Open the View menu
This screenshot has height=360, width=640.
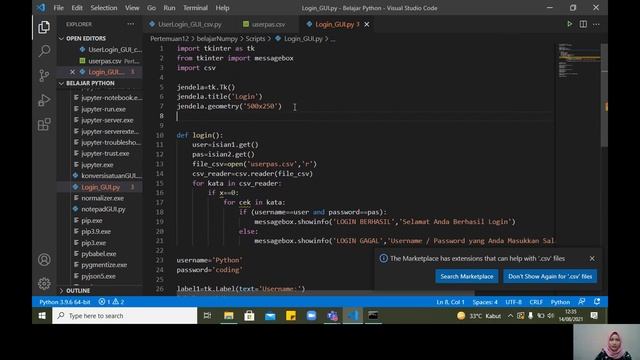click(x=132, y=8)
